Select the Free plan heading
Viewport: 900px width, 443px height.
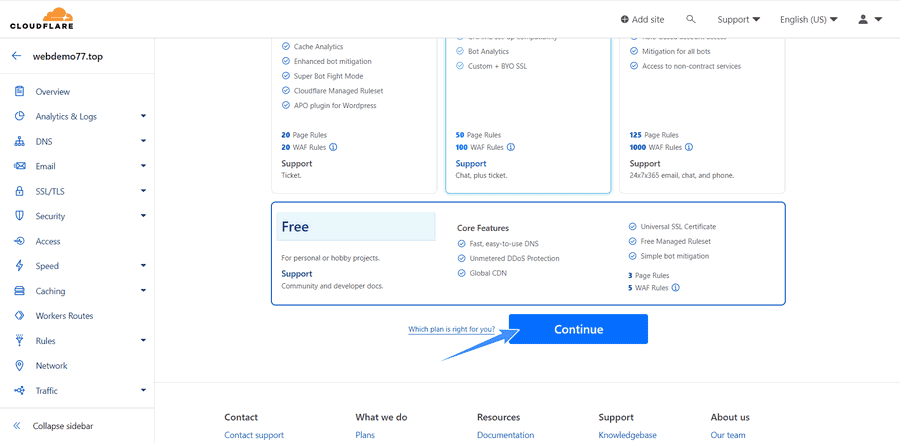pos(295,227)
